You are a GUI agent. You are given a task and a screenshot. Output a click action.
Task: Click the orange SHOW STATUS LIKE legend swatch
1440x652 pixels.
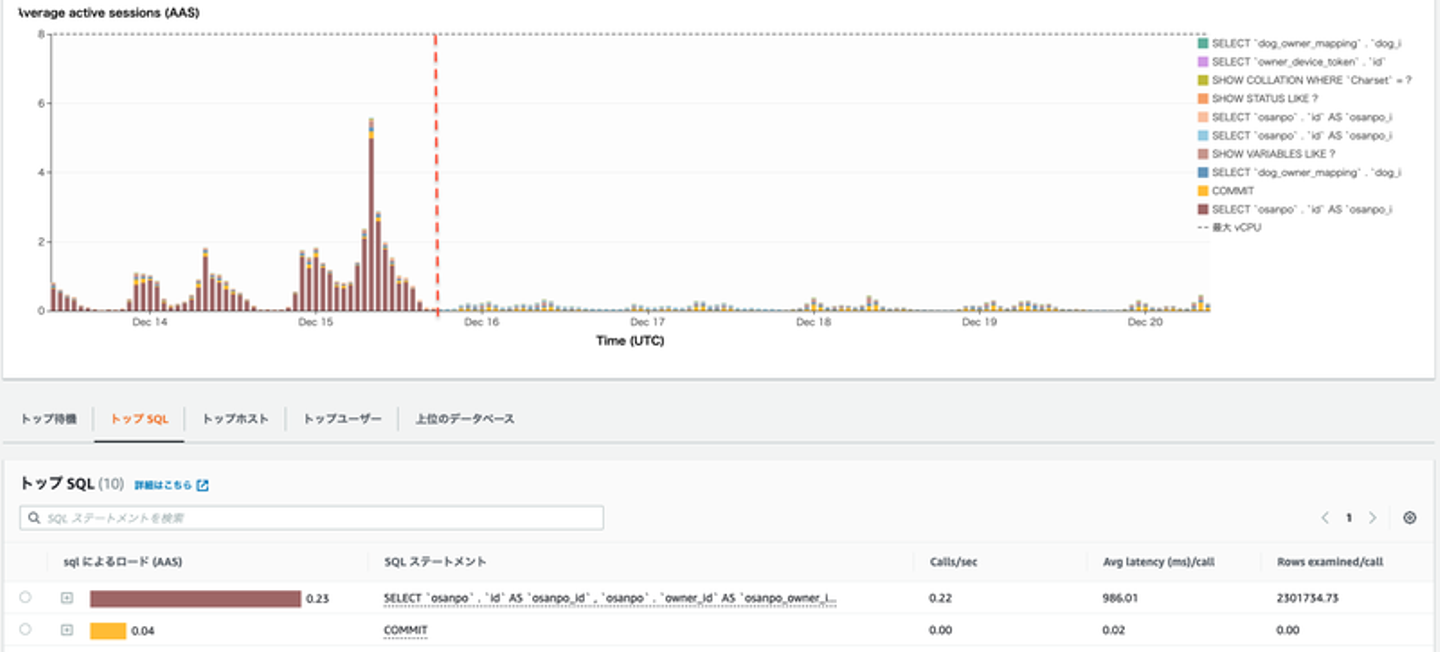pos(1203,99)
